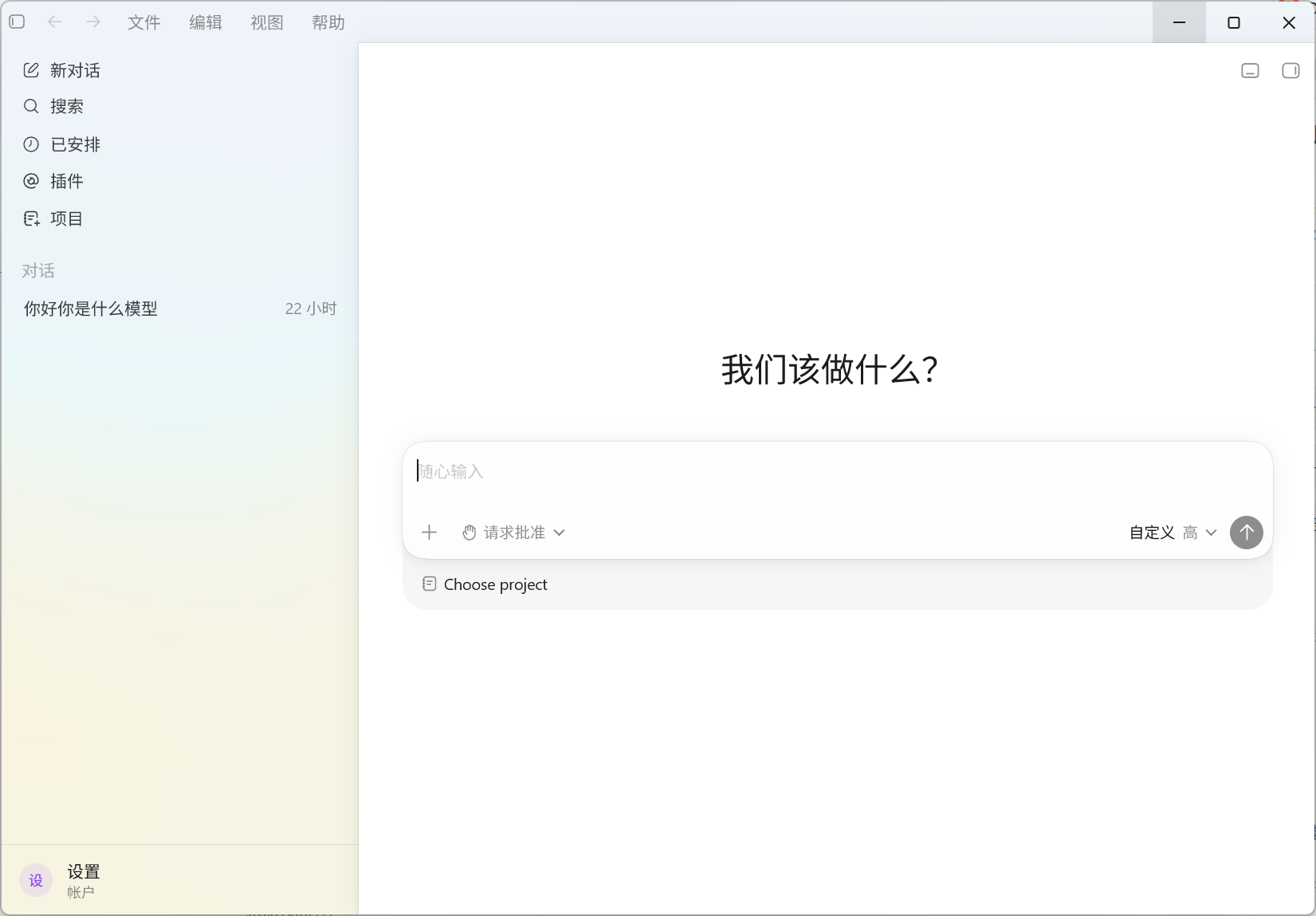Minimize the window
Viewport: 1316px width, 916px height.
1179,22
